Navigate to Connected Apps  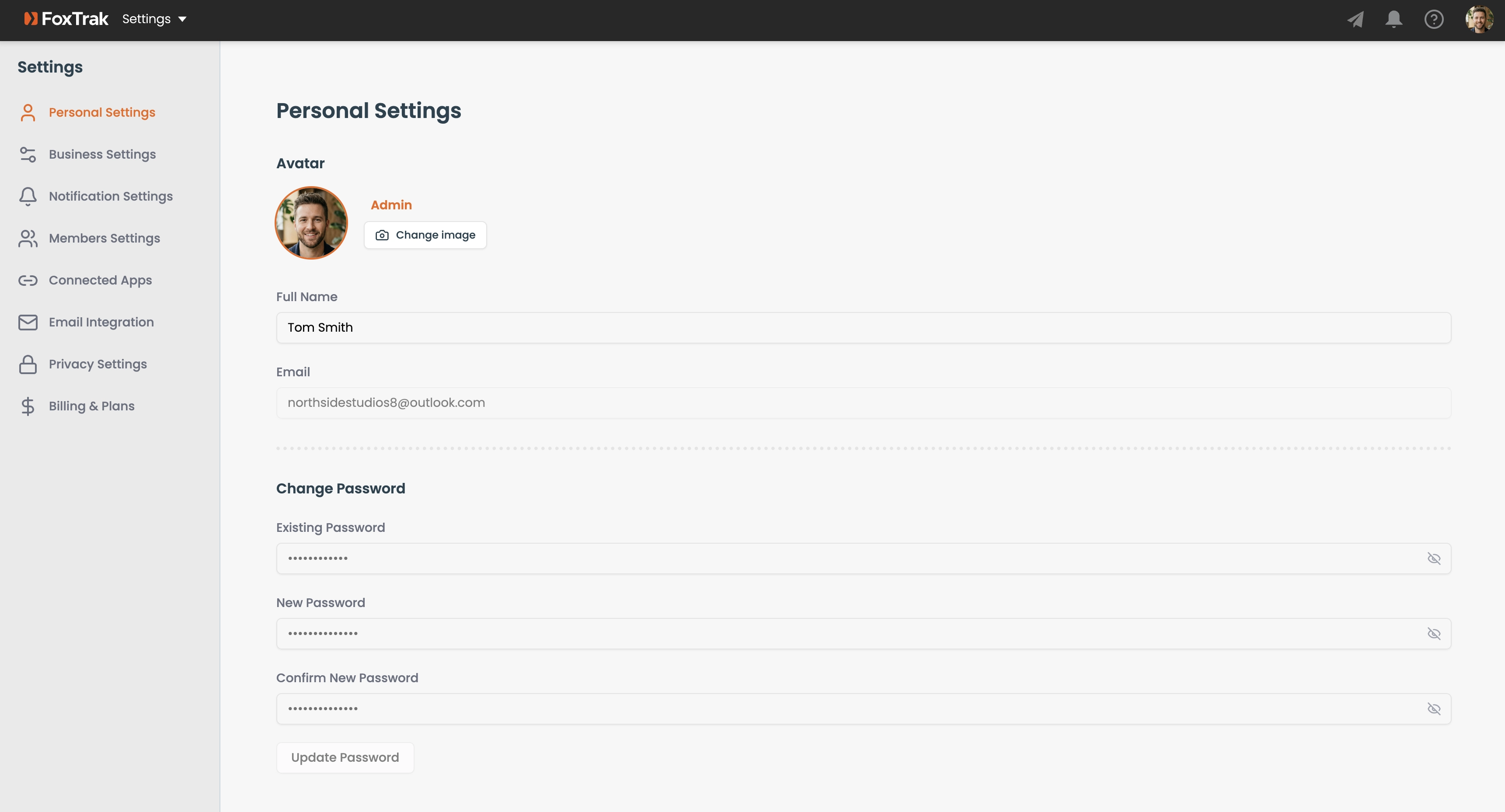point(101,281)
